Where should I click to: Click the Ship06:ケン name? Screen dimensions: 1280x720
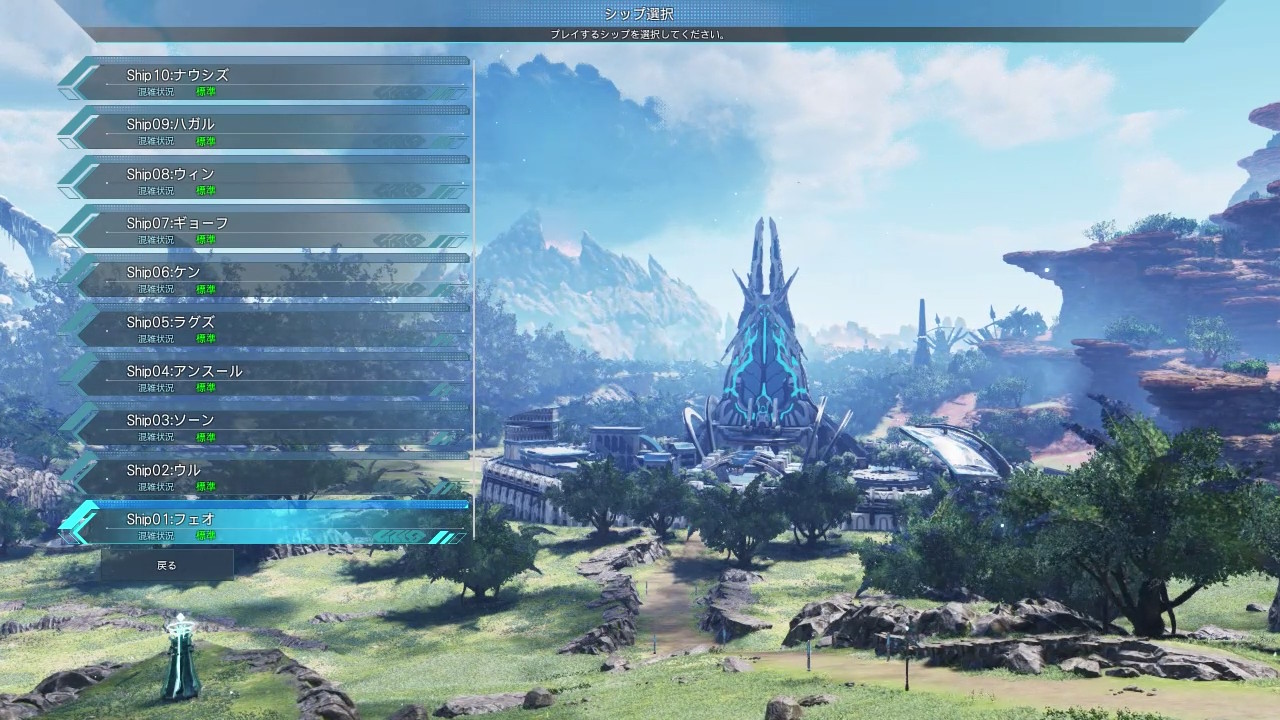tap(163, 272)
